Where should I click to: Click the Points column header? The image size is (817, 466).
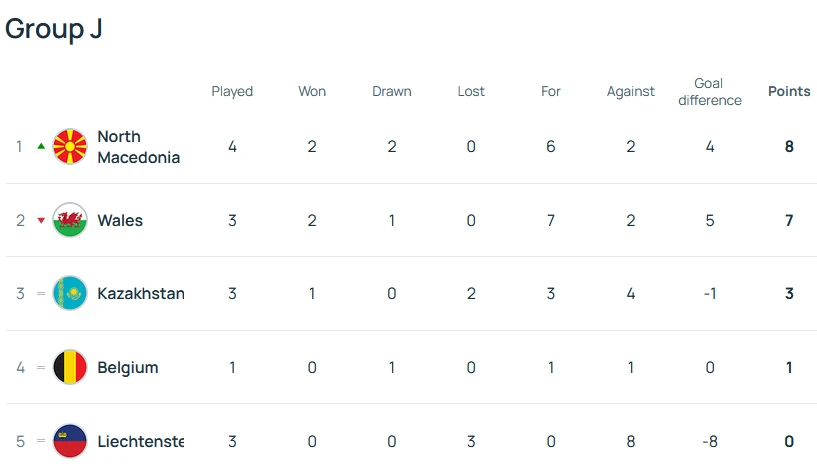pos(789,91)
